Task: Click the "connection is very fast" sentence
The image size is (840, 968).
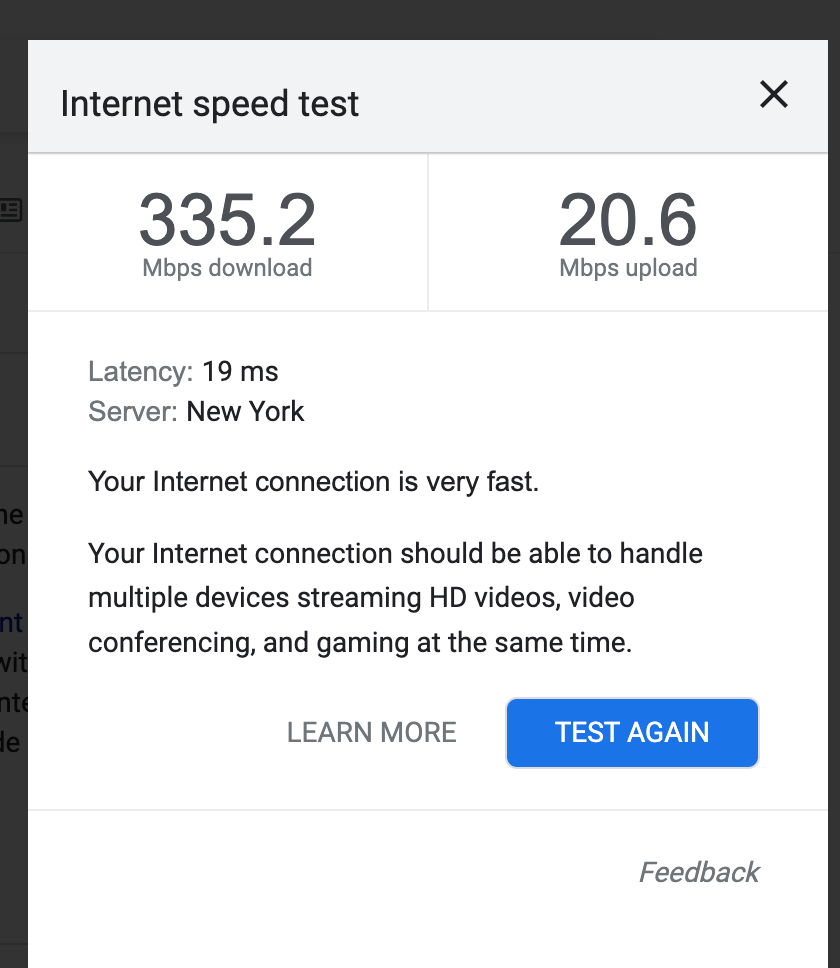Action: coord(313,482)
